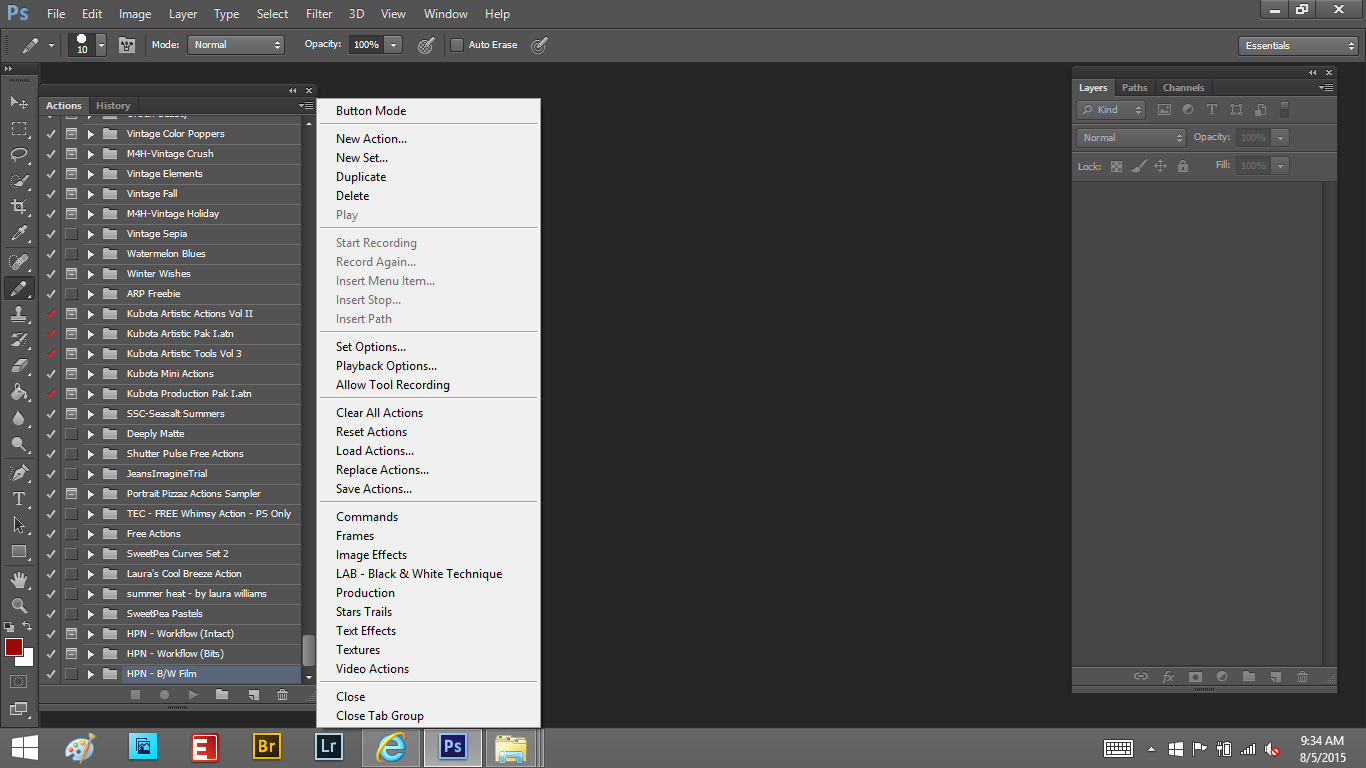This screenshot has height=768, width=1366.
Task: Expand the ARP Freebie action set
Action: [90, 294]
